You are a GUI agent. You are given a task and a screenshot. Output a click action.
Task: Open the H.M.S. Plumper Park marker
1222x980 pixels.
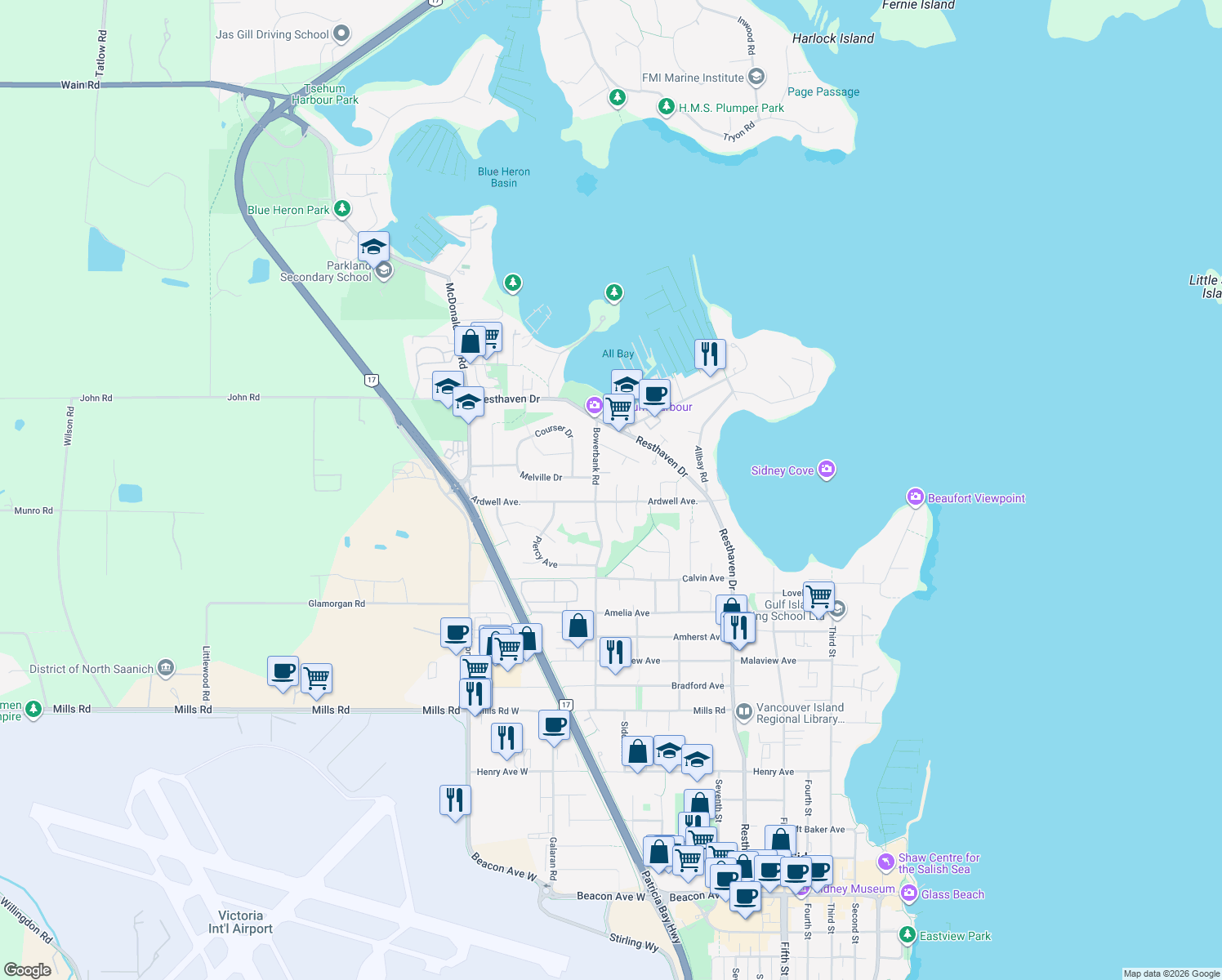[666, 106]
